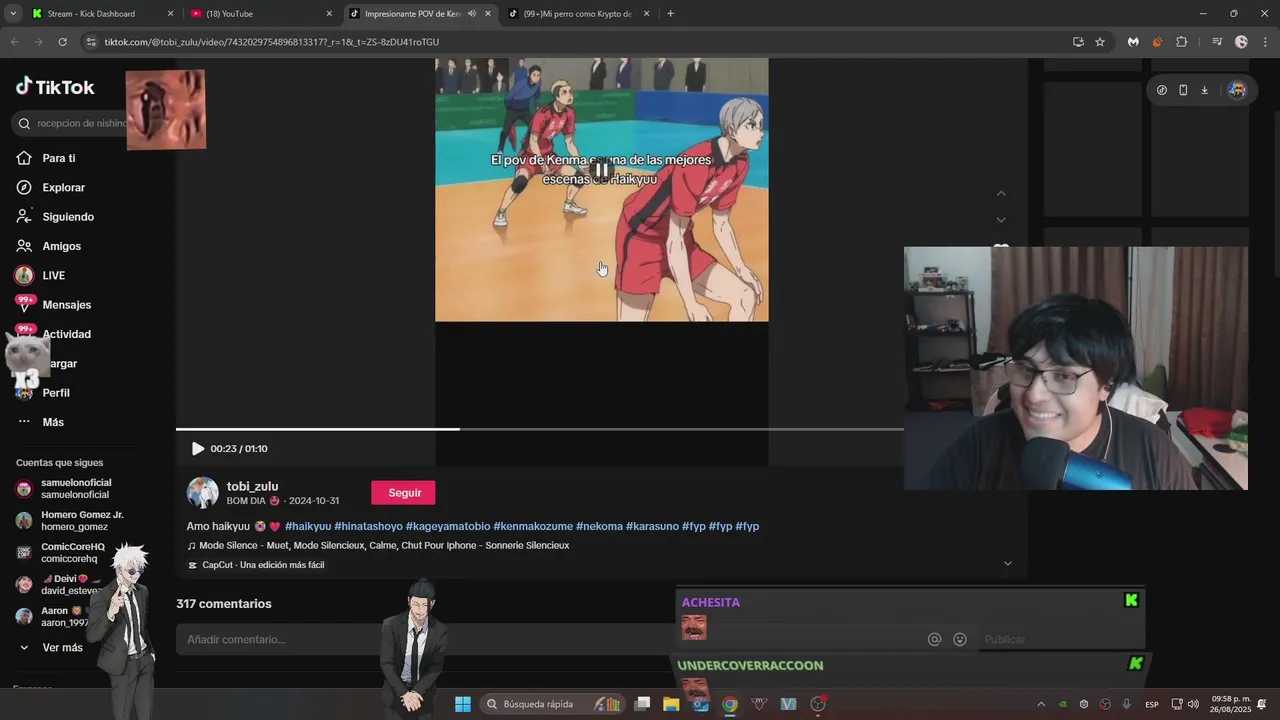Bookmark this page with the star
The image size is (1280, 720).
(x=1100, y=42)
